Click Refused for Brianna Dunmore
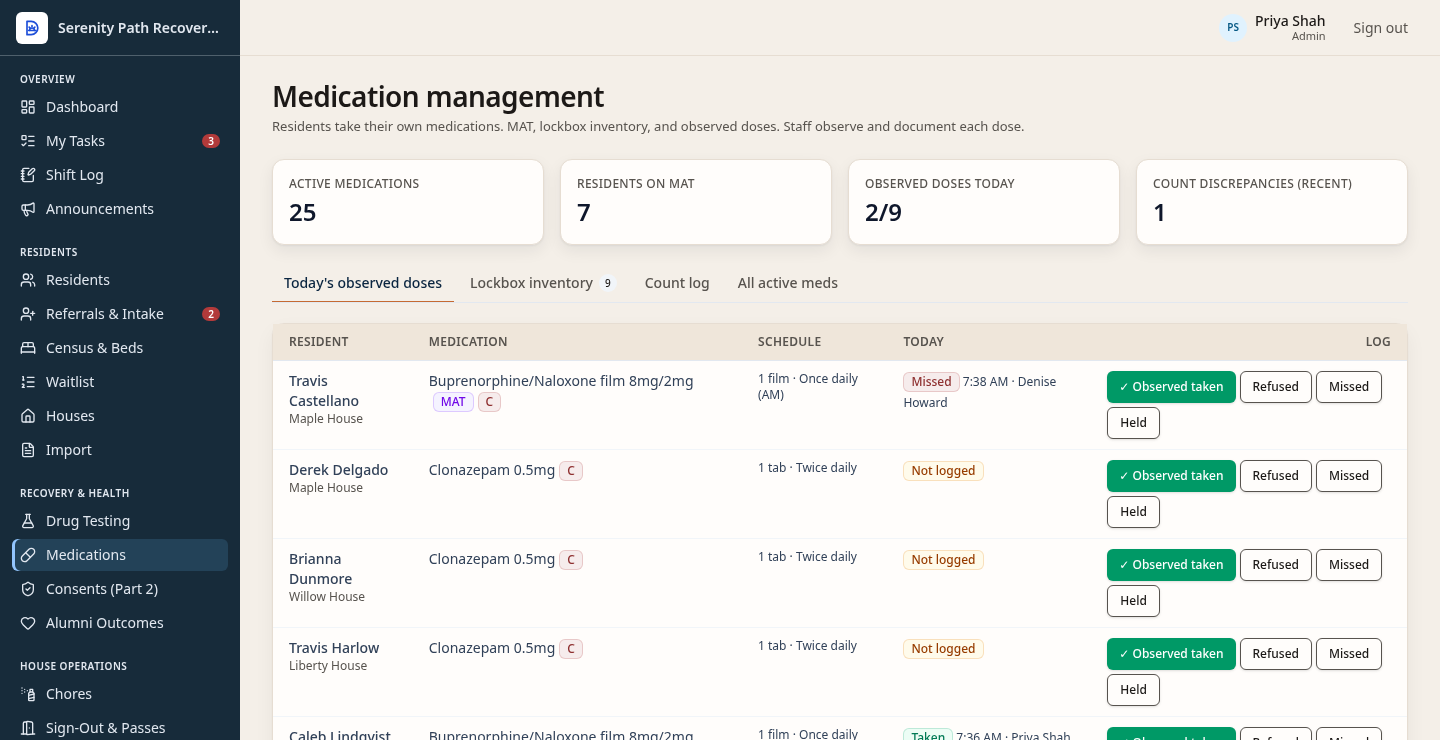Image resolution: width=1440 pixels, height=740 pixels. click(1275, 565)
